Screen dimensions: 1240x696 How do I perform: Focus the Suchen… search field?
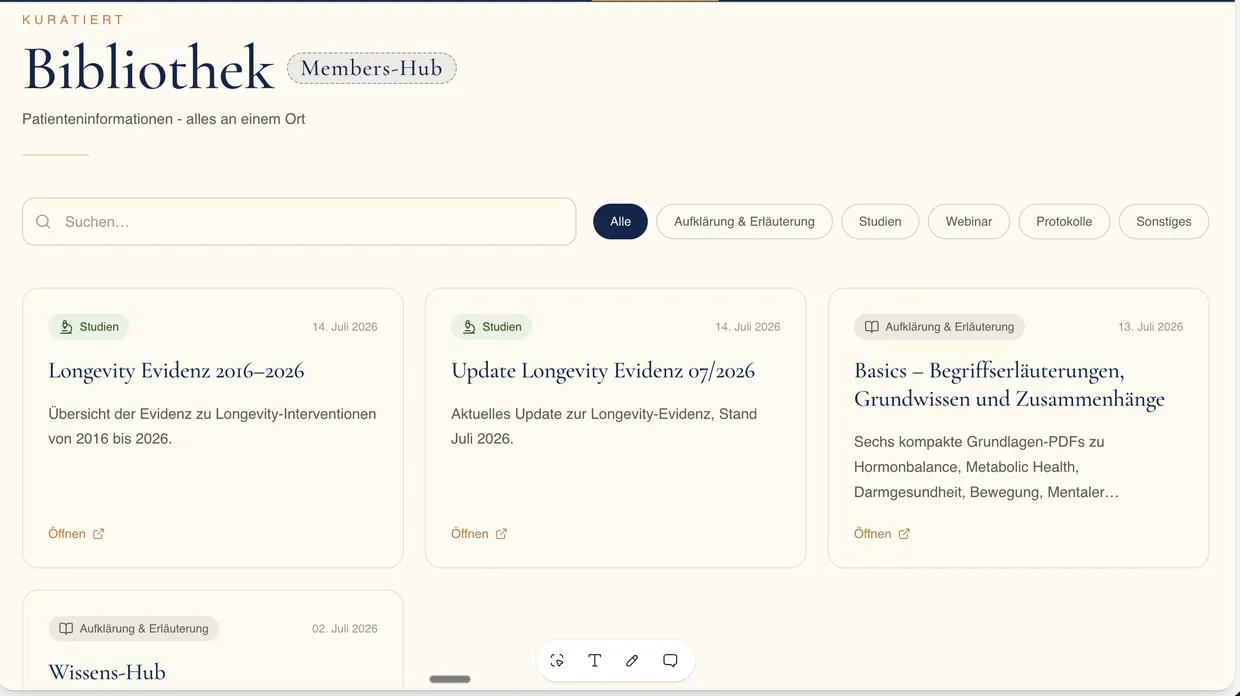tap(299, 222)
